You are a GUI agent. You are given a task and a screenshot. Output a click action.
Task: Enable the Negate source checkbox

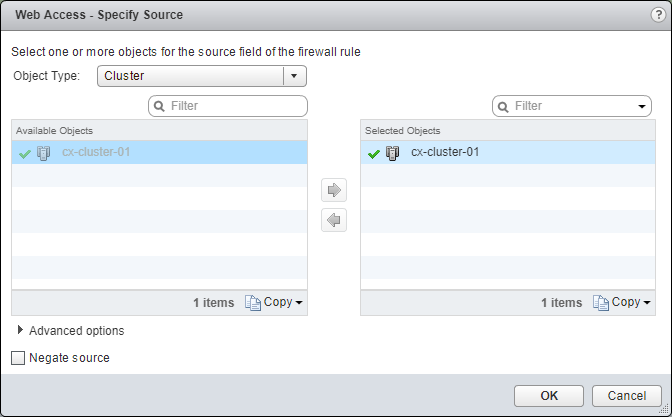click(x=18, y=358)
